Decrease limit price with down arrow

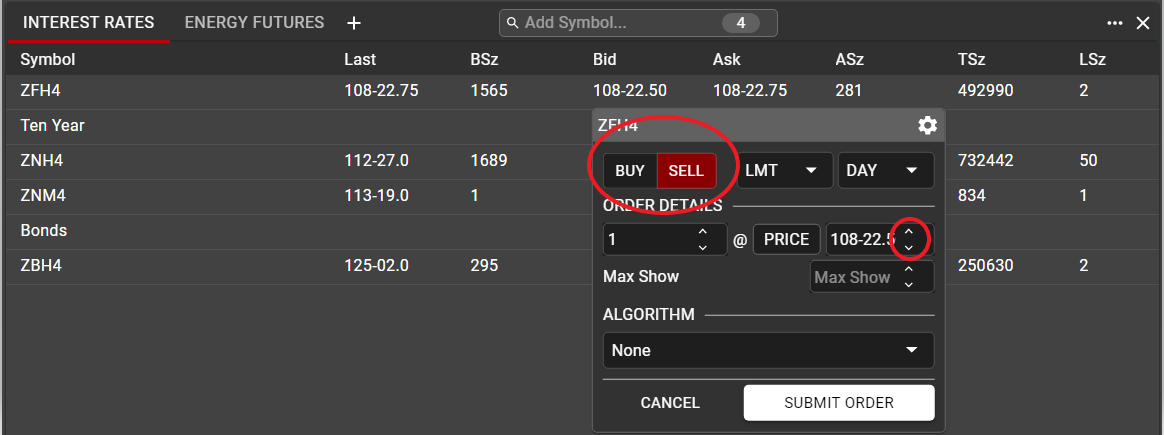[908, 247]
